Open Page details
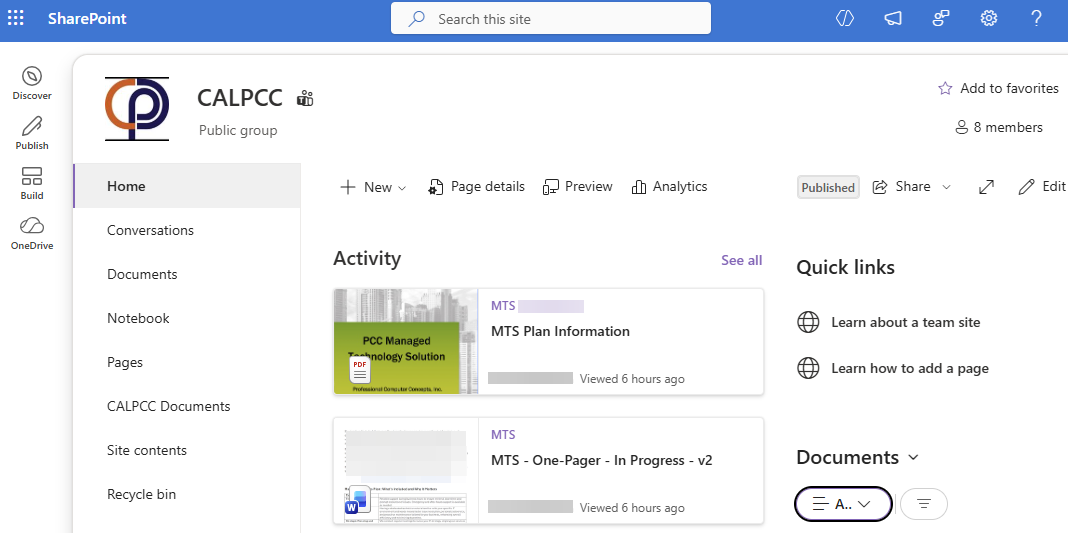The height and width of the screenshot is (533, 1068). (x=477, y=187)
